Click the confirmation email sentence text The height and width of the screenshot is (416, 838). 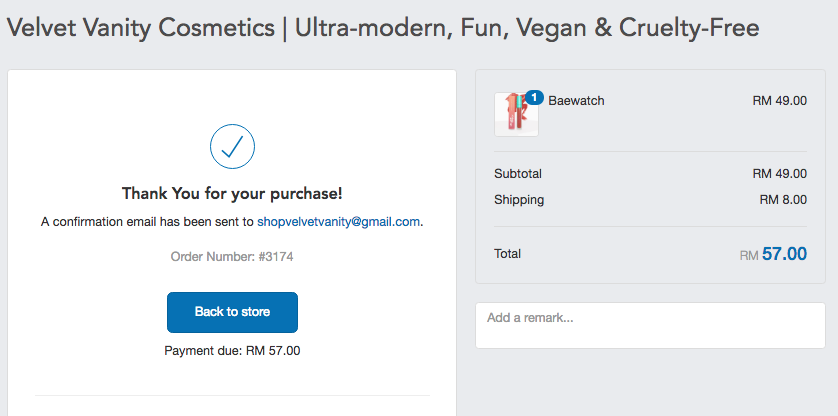tap(232, 221)
